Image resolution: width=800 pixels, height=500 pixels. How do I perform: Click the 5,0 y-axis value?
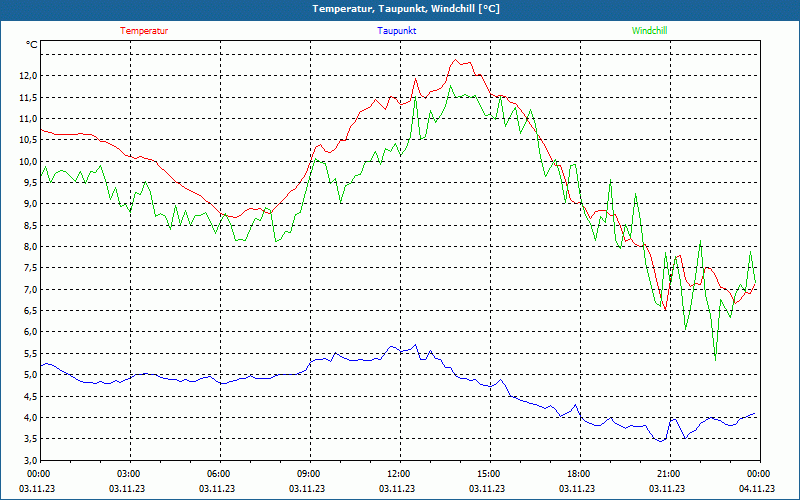30,375
